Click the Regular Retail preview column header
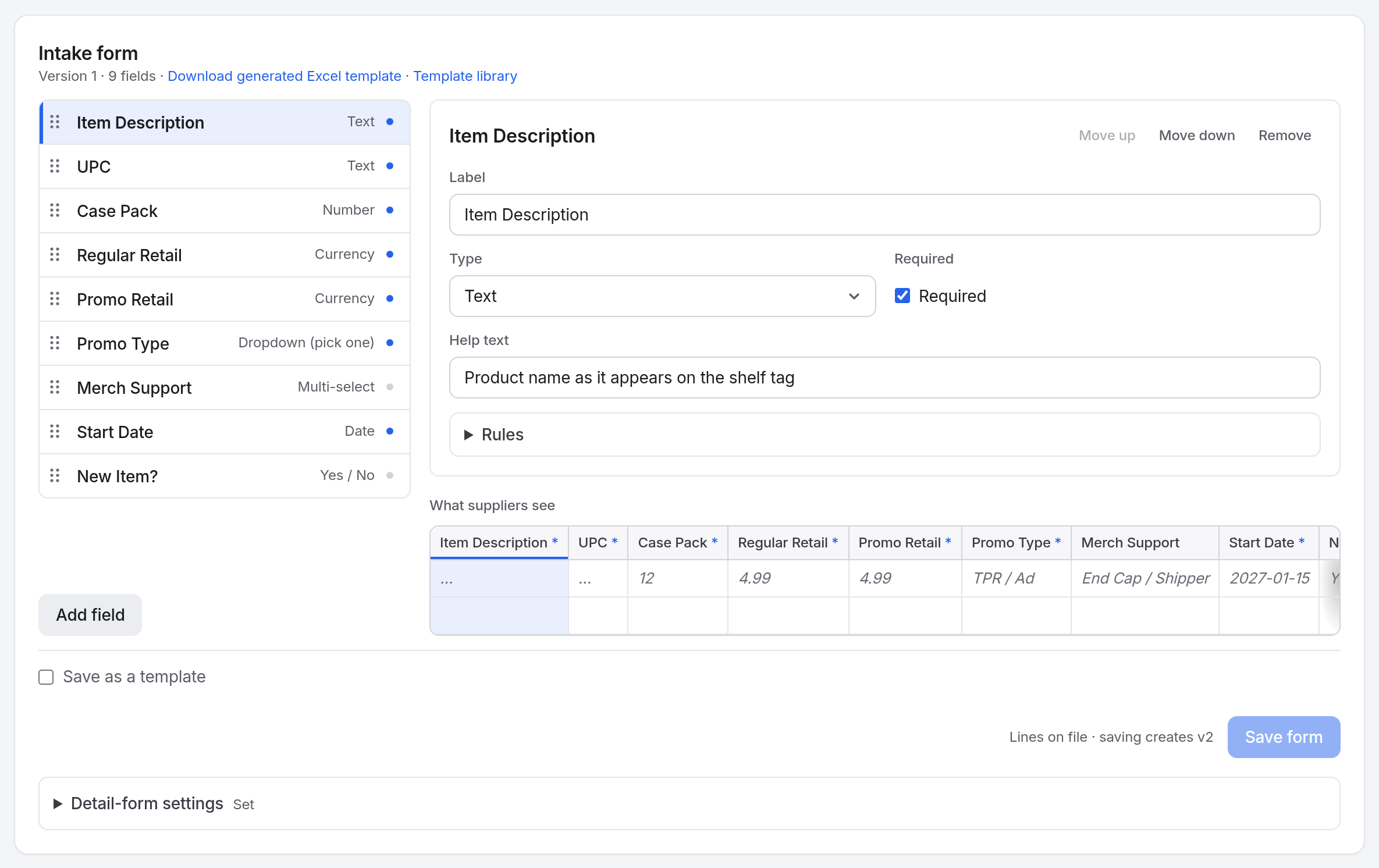Image resolution: width=1379 pixels, height=868 pixels. tap(788, 543)
